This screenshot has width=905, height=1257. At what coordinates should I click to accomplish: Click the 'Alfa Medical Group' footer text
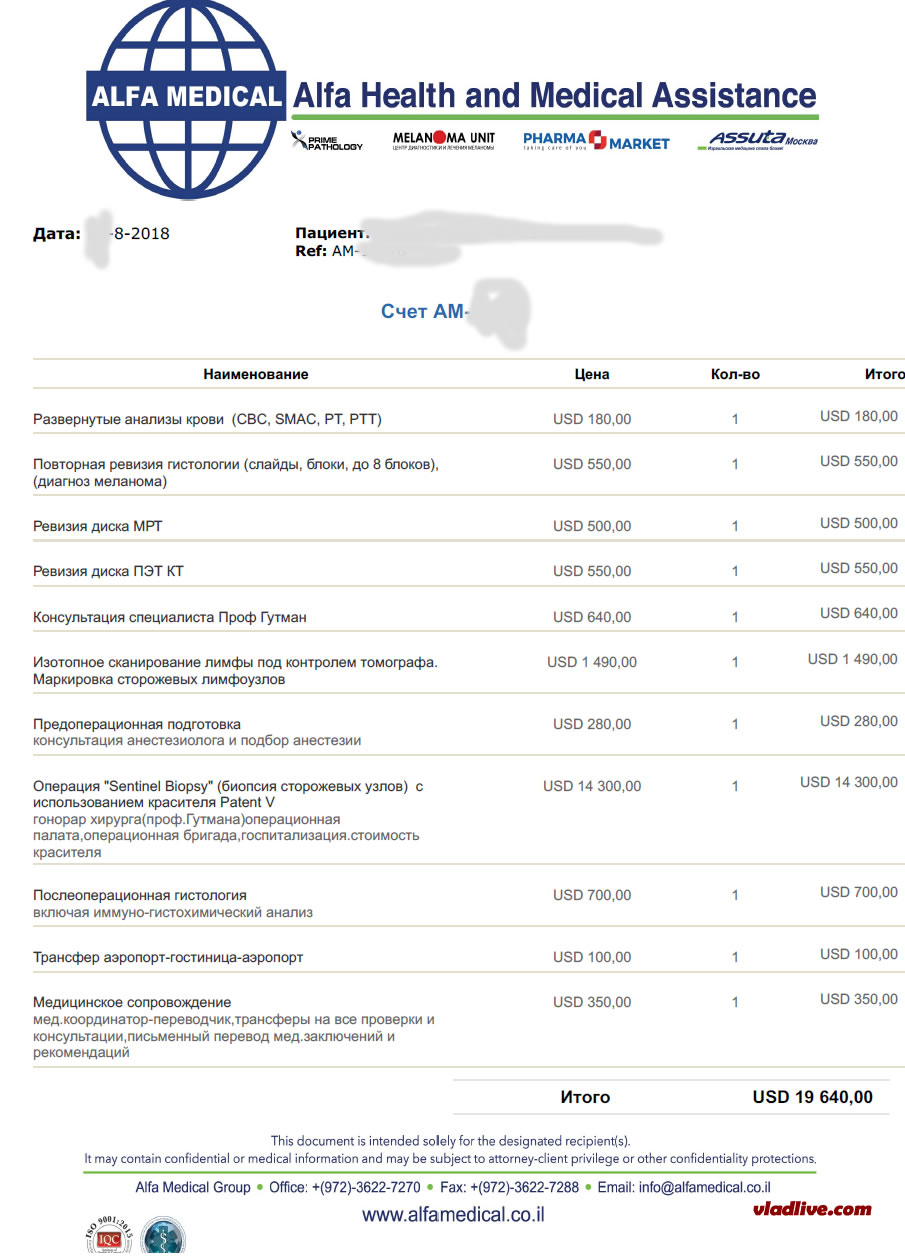pos(193,1188)
